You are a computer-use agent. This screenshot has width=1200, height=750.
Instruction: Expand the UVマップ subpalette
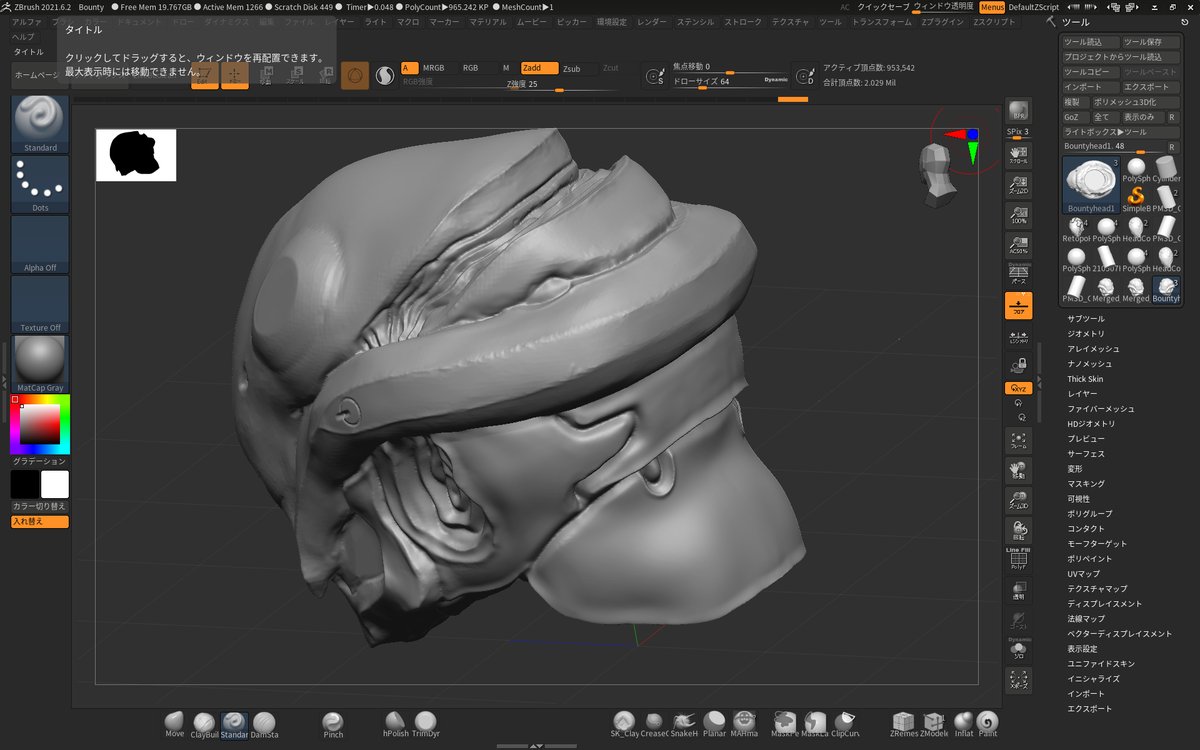(x=1083, y=574)
